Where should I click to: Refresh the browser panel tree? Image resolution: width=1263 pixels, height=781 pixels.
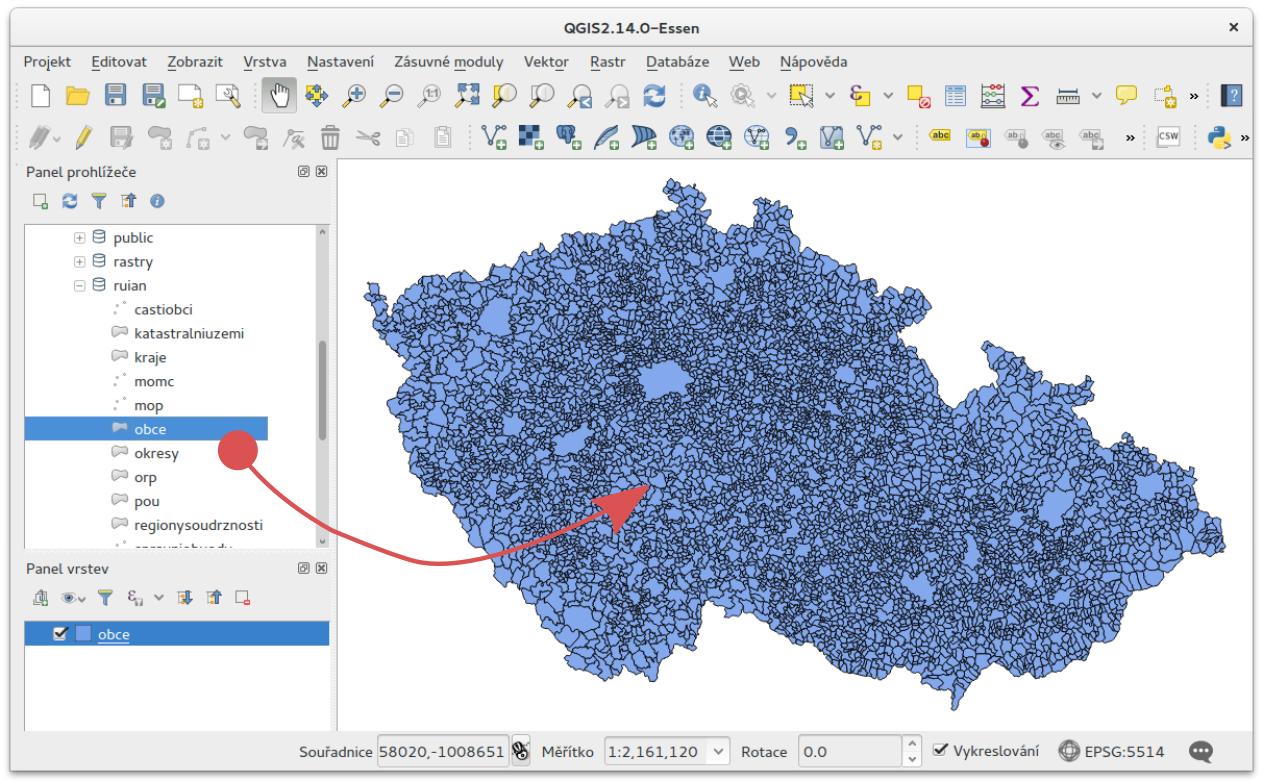pos(69,201)
